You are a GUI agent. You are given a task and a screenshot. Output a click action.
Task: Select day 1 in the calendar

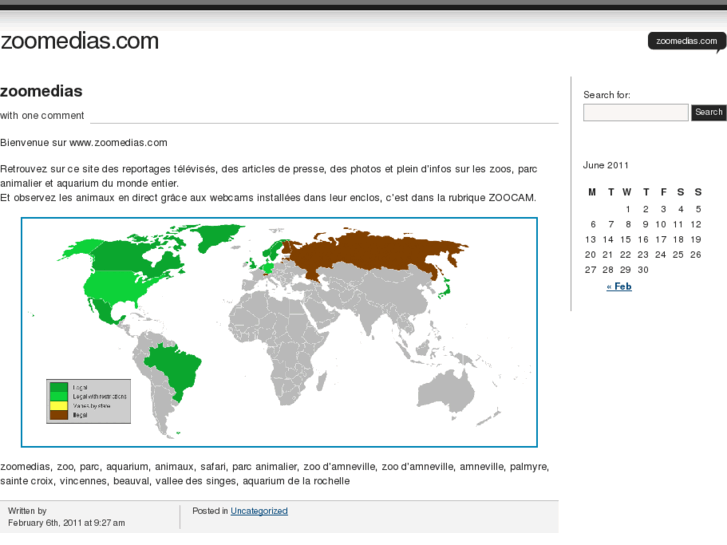(x=628, y=209)
